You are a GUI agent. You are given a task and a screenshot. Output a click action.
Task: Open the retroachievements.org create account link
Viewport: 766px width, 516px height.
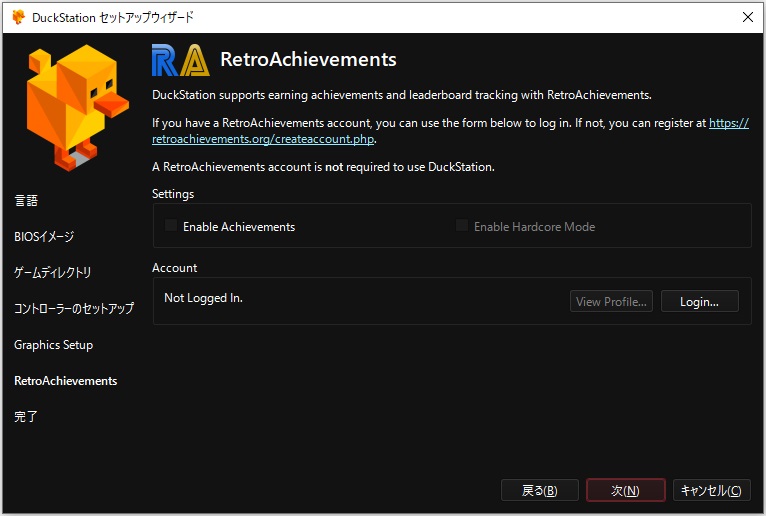[263, 139]
